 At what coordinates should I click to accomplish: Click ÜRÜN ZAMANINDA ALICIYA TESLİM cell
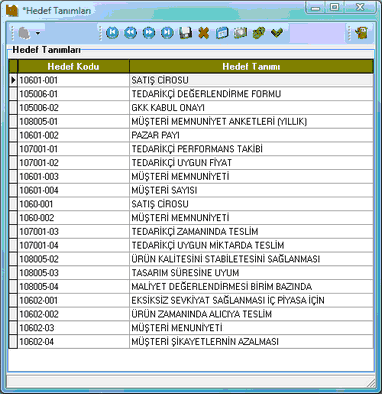click(x=251, y=314)
